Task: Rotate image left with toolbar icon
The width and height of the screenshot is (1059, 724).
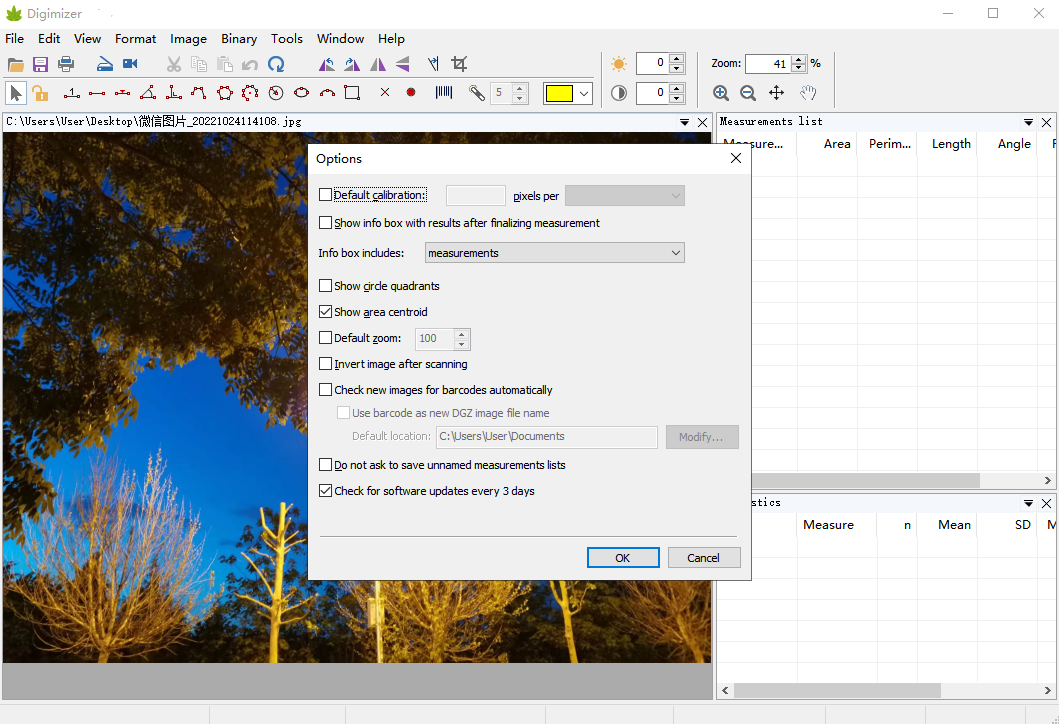Action: click(326, 64)
